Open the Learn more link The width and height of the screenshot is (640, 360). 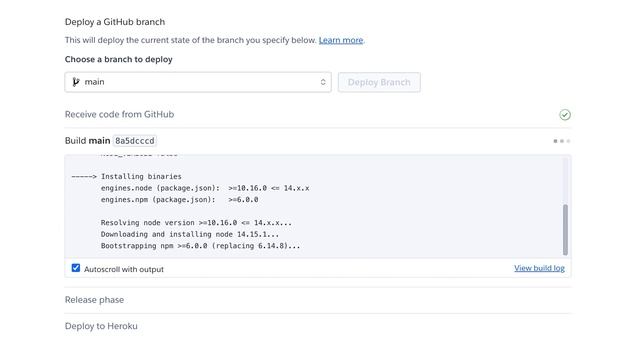341,40
